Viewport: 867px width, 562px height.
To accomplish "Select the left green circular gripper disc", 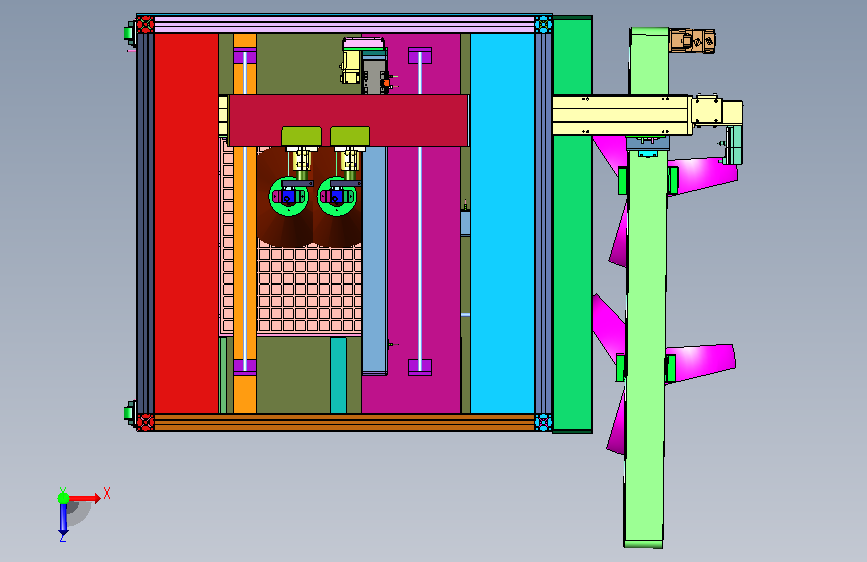I will point(289,196).
